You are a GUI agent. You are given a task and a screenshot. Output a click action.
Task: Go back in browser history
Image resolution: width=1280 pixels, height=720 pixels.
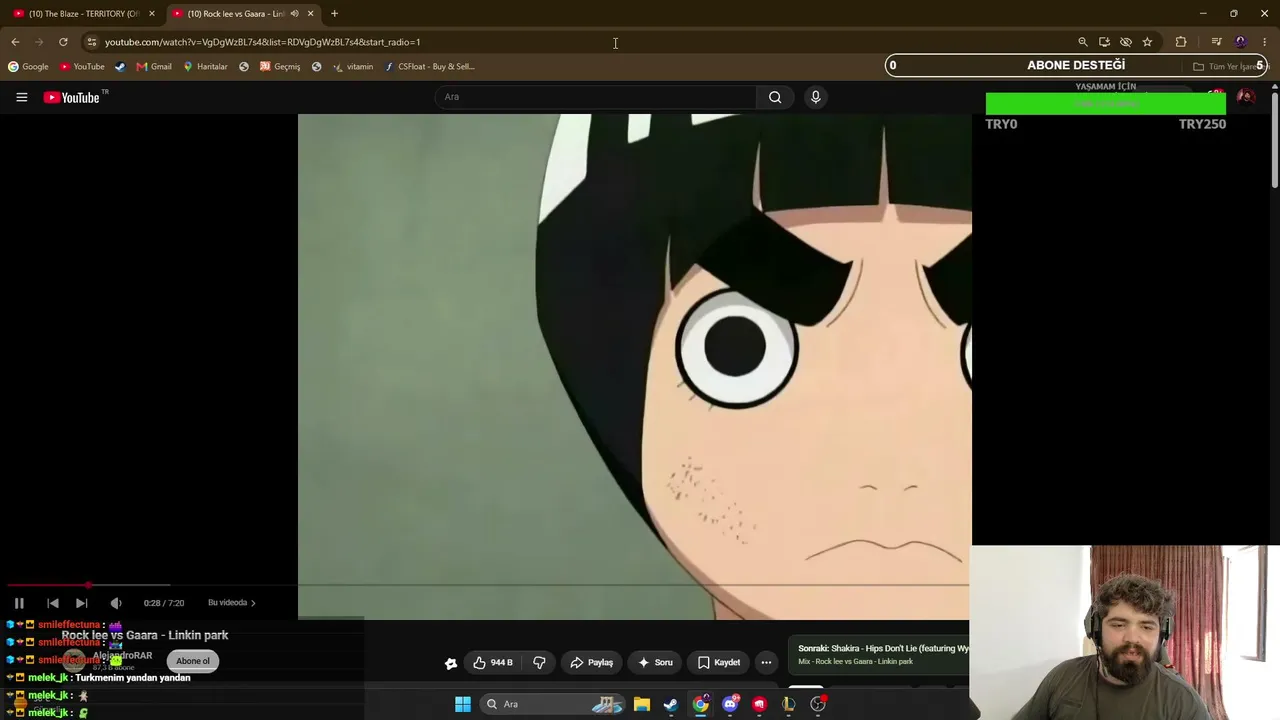15,42
